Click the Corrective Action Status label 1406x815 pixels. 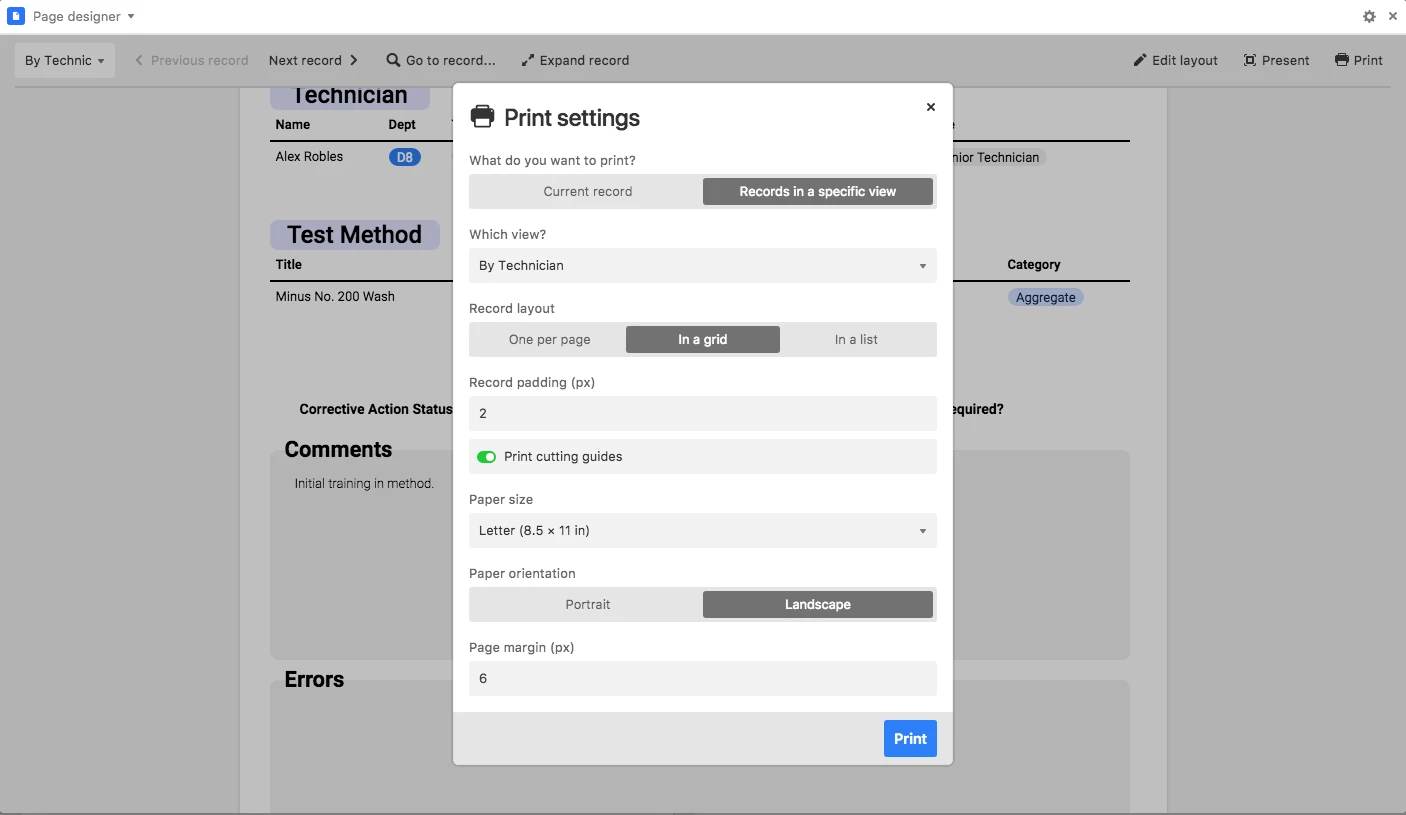(x=376, y=409)
